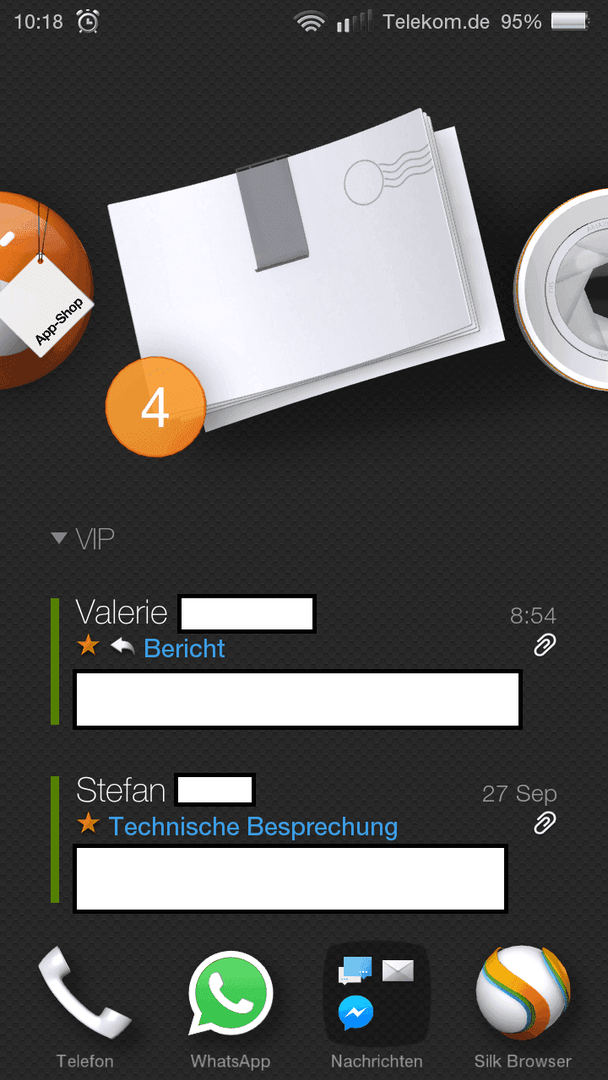This screenshot has width=608, height=1080.
Task: Toggle star on Valerie's Bericht email
Action: point(87,646)
